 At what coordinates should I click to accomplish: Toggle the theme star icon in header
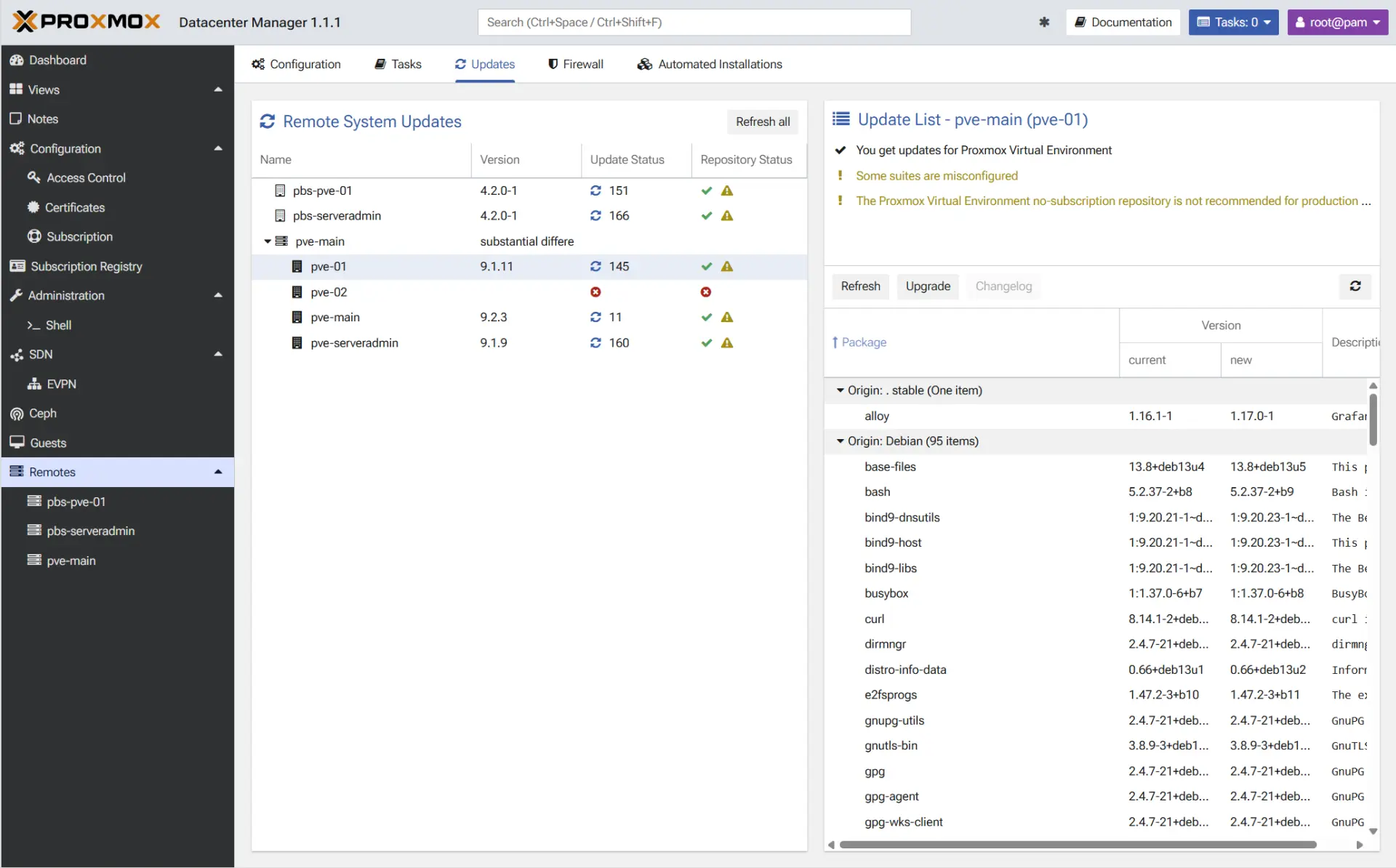1044,22
